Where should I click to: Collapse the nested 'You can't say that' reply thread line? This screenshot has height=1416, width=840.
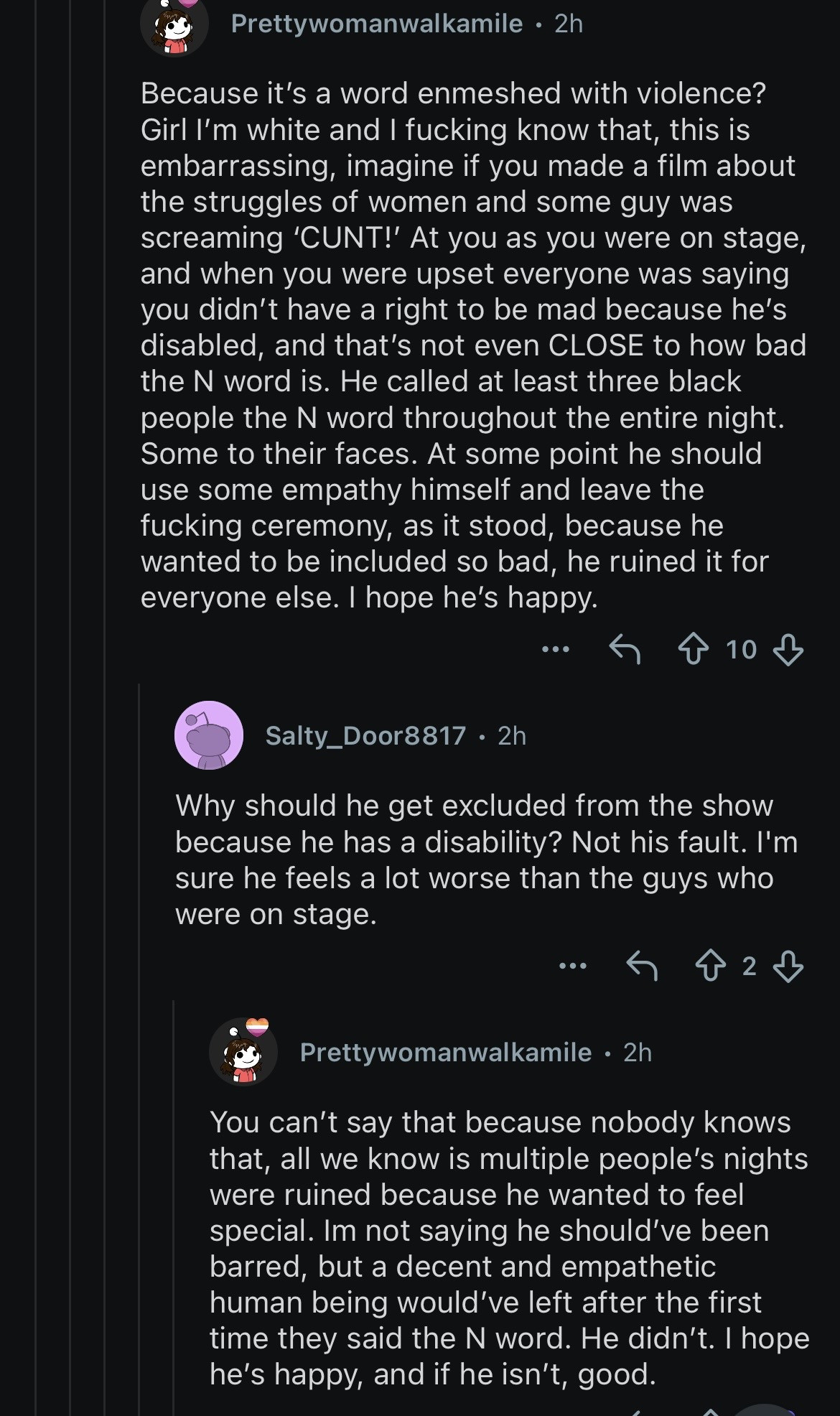pyautogui.click(x=174, y=1221)
